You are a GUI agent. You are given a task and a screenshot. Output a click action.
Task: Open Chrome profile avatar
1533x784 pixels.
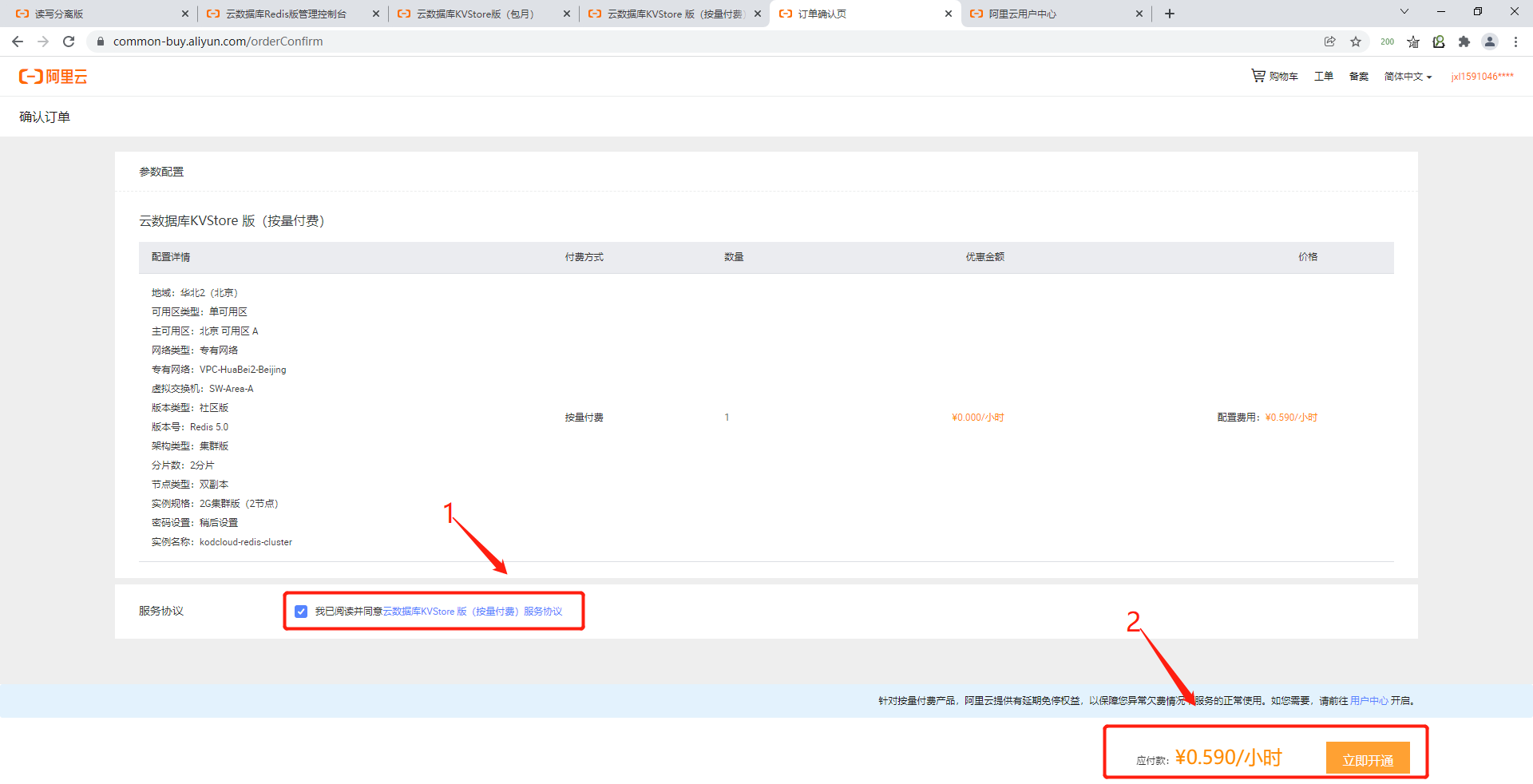pos(1490,42)
